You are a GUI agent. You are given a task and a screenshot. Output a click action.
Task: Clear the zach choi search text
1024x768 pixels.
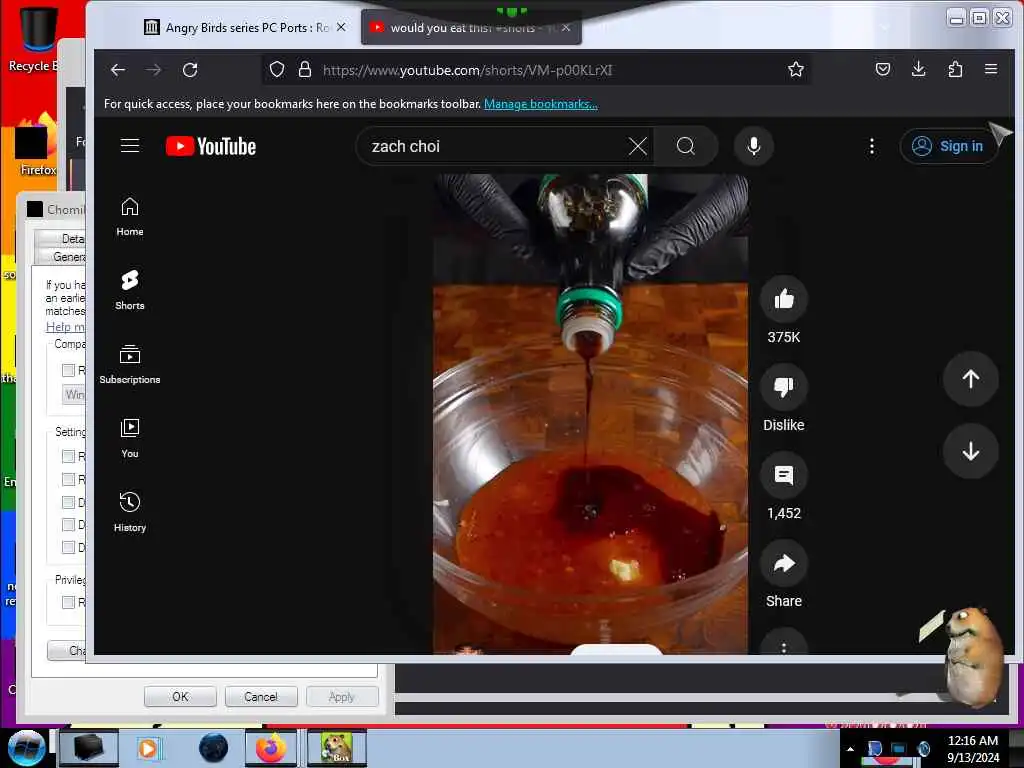tap(638, 146)
